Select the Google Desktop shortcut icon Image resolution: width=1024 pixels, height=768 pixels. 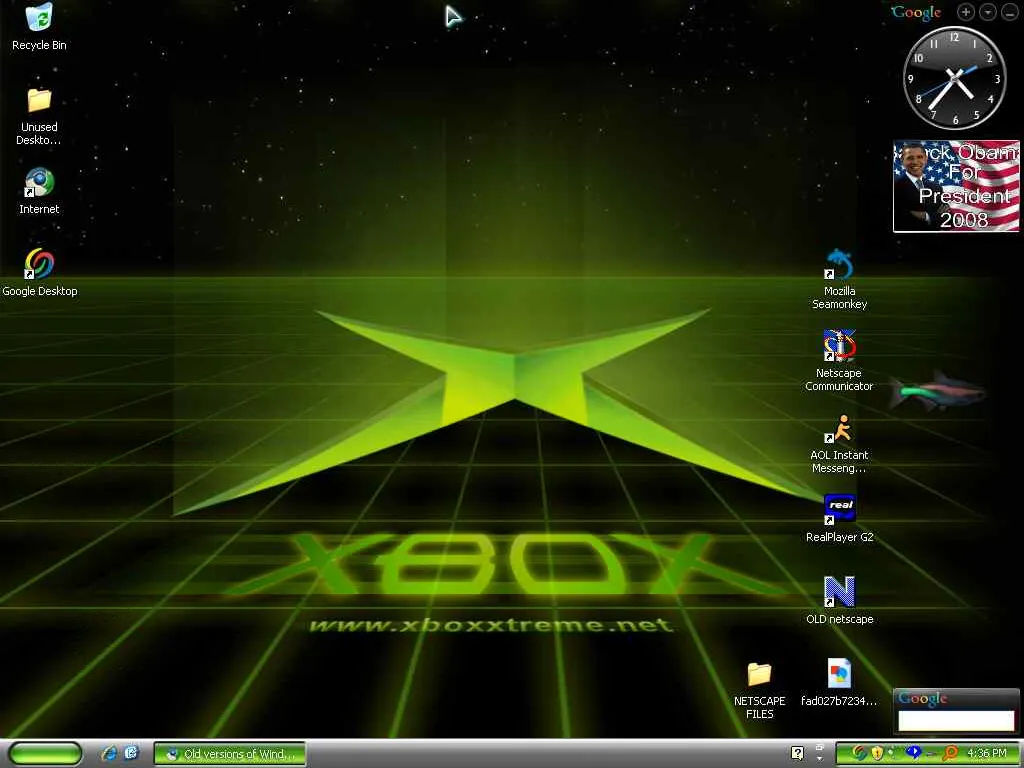pyautogui.click(x=39, y=264)
